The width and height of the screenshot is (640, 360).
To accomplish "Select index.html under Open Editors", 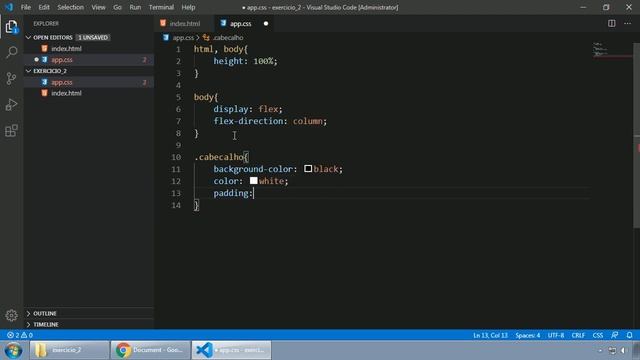I will (89, 49).
